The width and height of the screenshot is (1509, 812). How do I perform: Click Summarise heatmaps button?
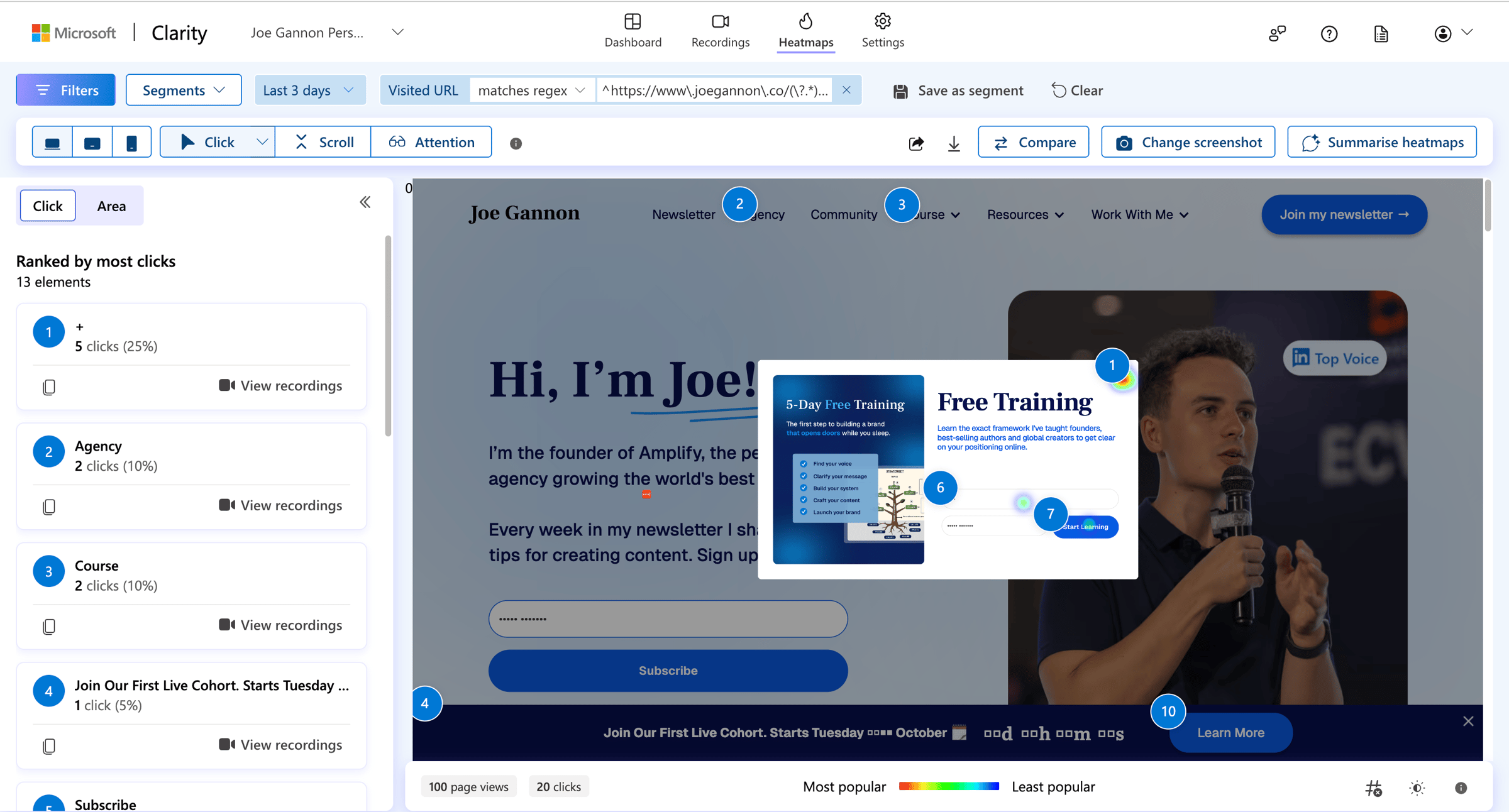pos(1381,142)
